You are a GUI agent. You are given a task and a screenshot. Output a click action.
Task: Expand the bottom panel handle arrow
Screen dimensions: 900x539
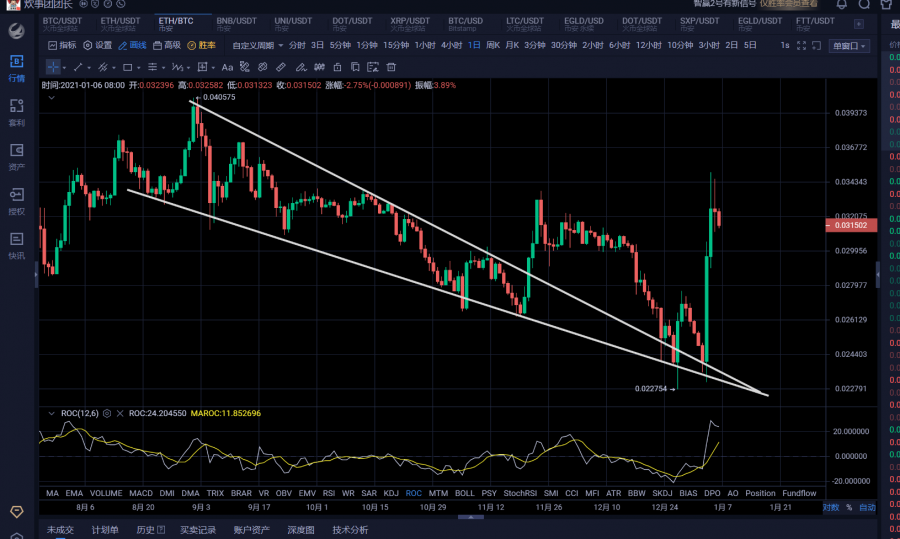(471, 517)
